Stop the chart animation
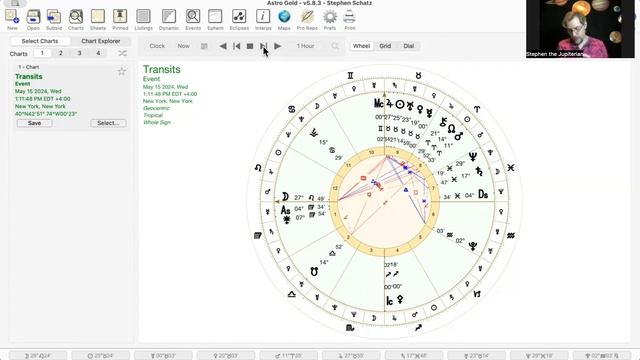Viewport: 640px width, 360px height. 250,46
